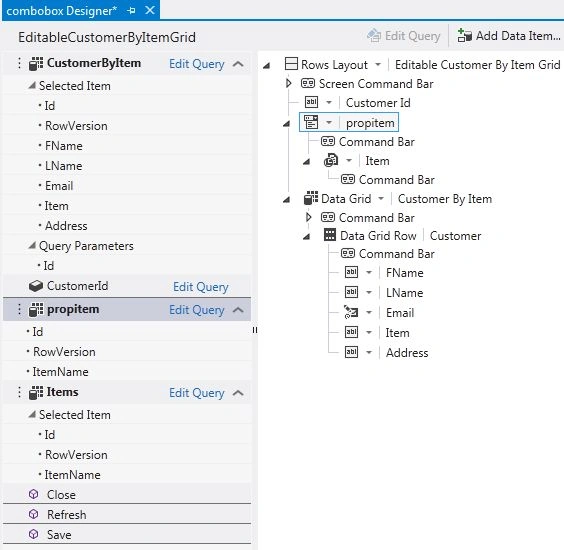Click drag handle dots beside CustomerByItem
Viewport: 564px width, 550px height.
tap(19, 64)
